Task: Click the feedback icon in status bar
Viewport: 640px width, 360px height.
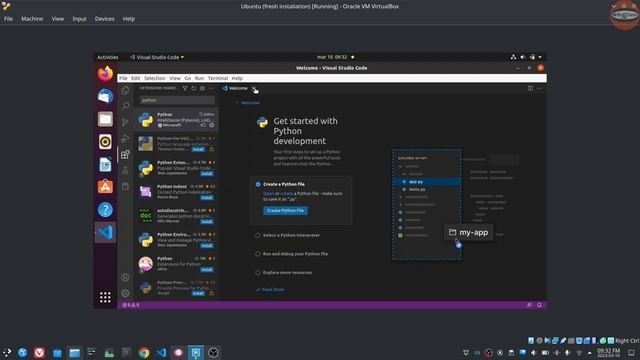Action: point(529,305)
